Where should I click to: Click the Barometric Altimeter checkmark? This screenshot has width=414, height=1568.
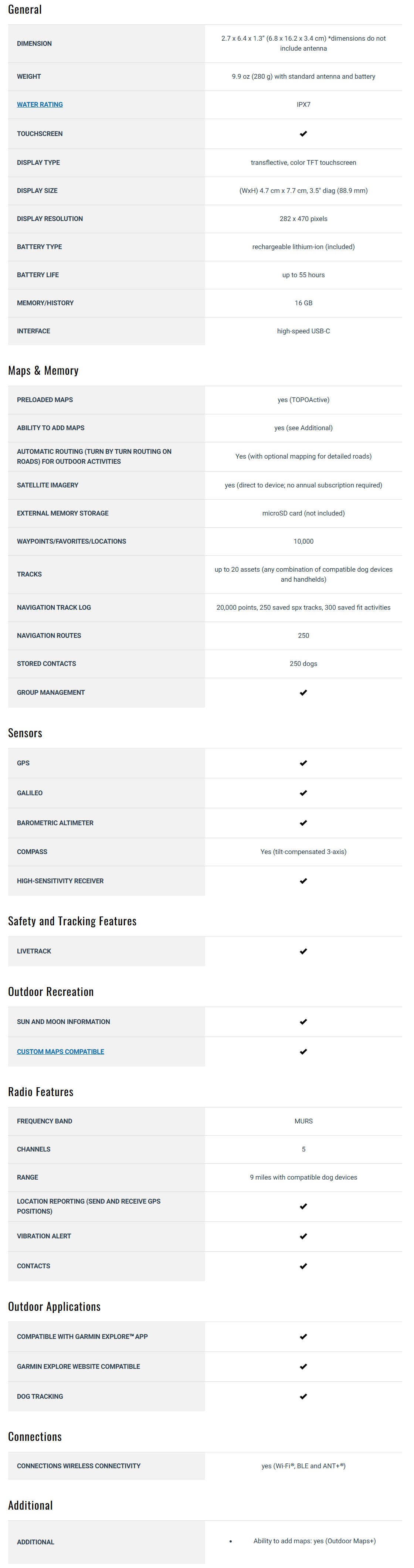(x=303, y=823)
